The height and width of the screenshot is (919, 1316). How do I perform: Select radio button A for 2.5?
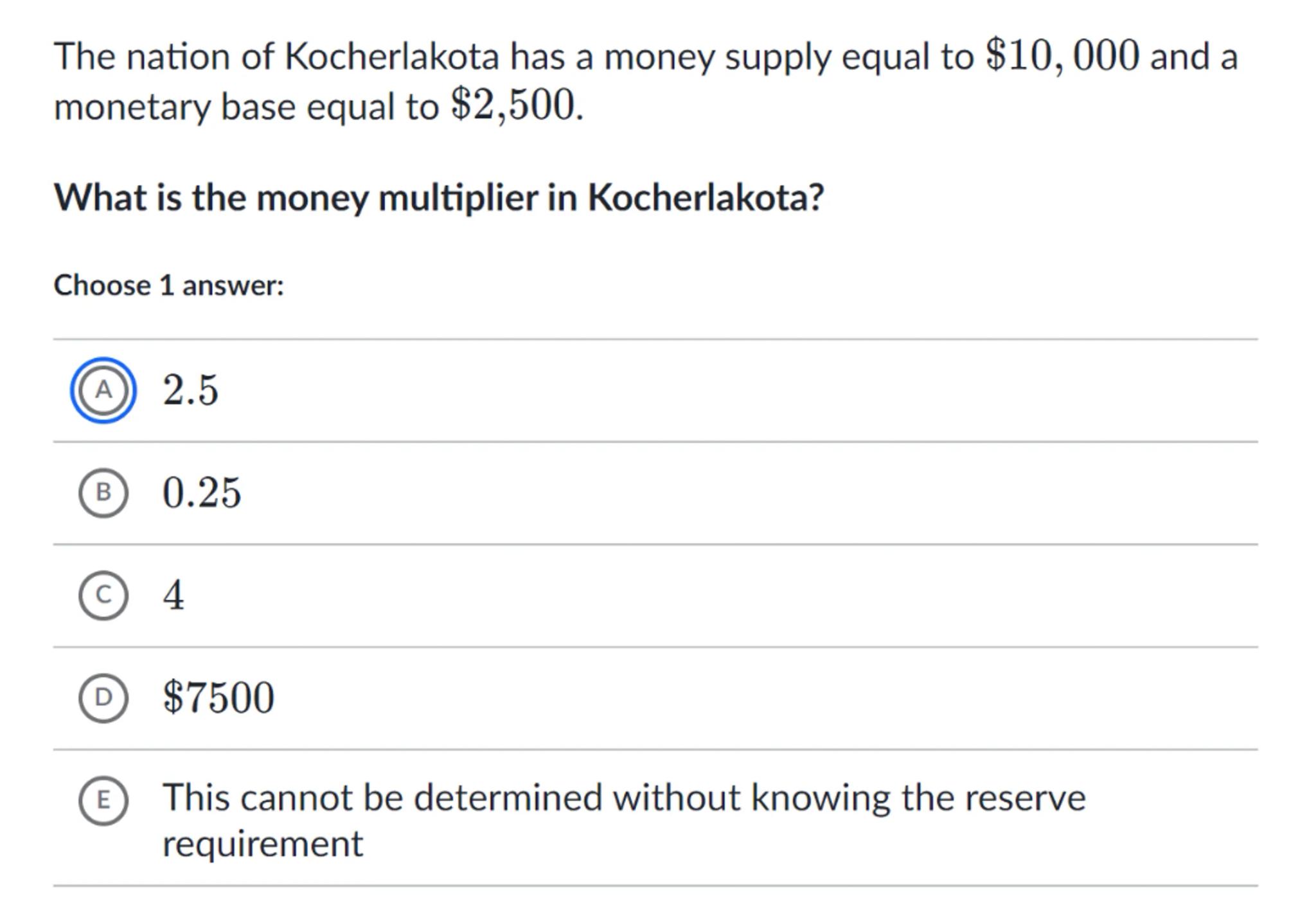click(x=103, y=390)
